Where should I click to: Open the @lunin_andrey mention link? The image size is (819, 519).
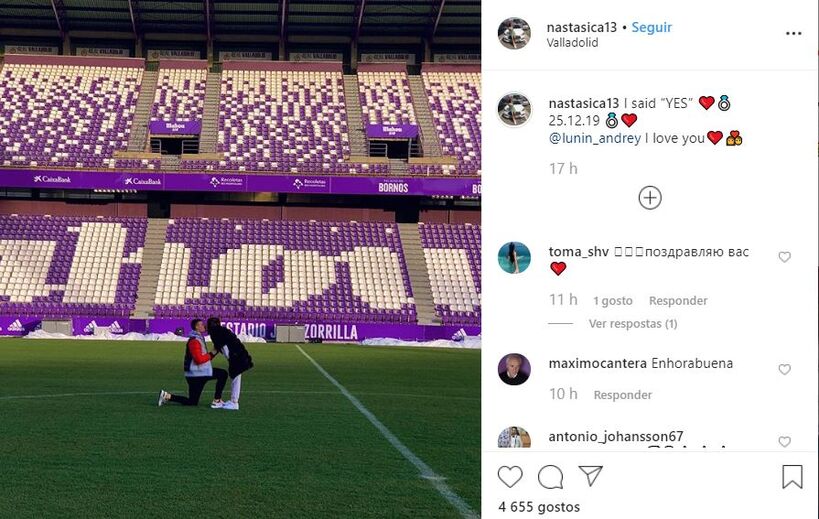coord(594,138)
